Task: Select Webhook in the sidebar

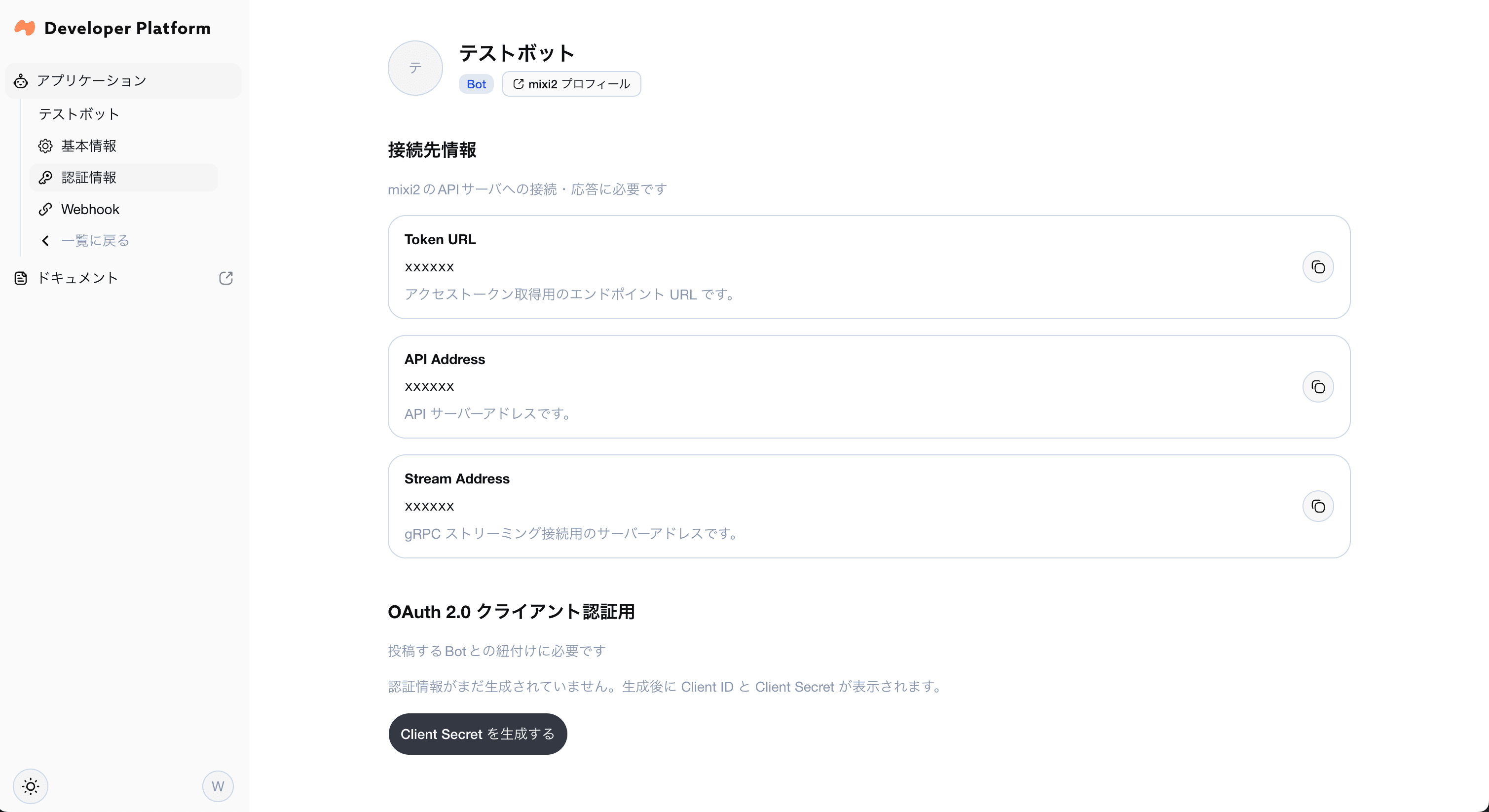Action: (90, 209)
